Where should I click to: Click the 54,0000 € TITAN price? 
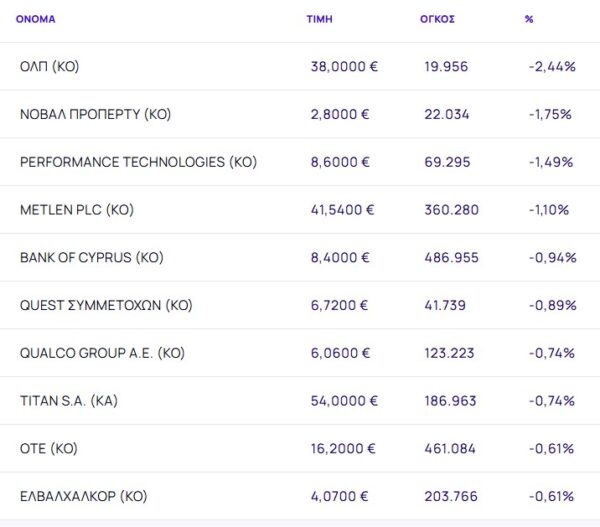[344, 401]
